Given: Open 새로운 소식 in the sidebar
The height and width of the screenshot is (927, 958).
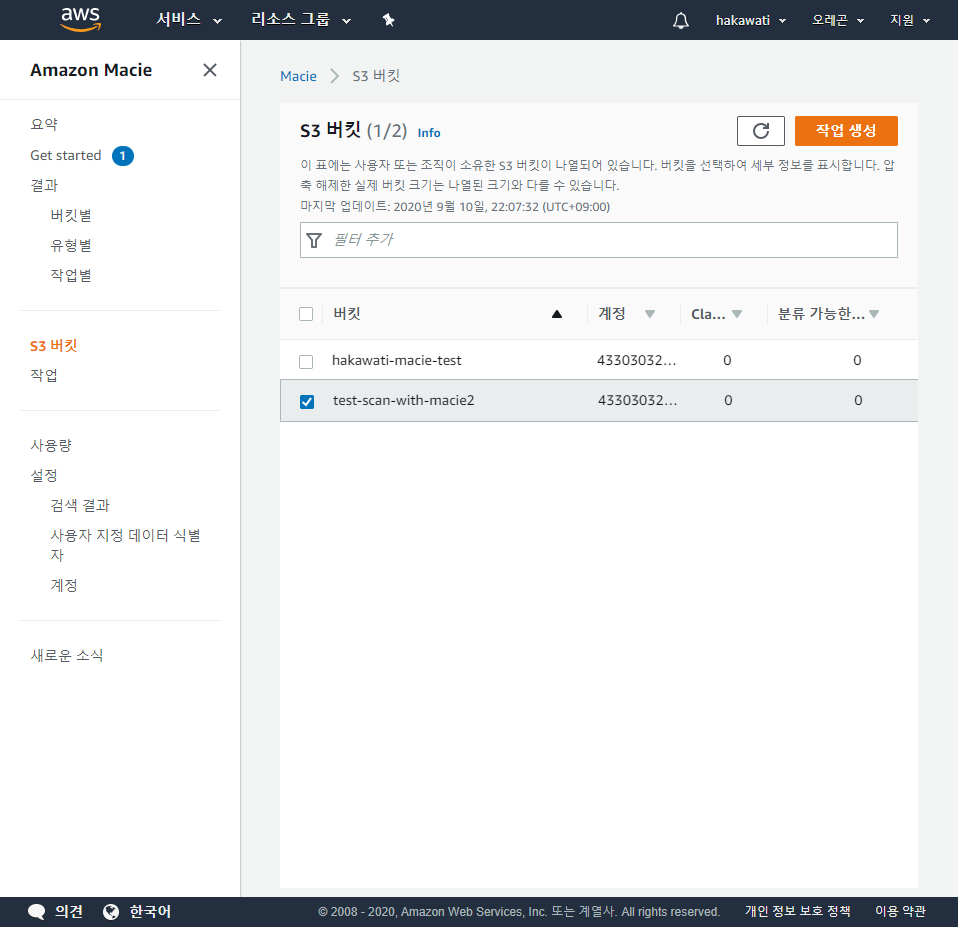Looking at the screenshot, I should (67, 655).
